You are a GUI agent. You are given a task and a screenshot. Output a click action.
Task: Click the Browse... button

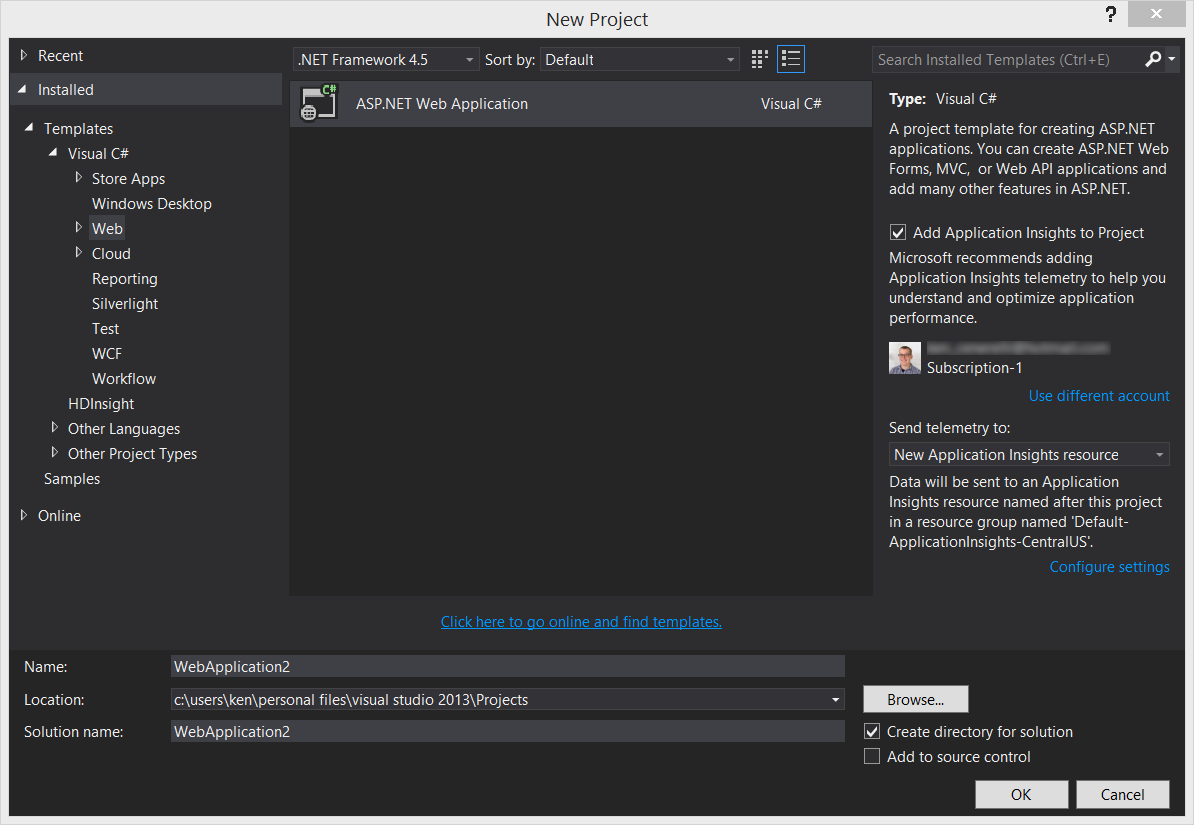[915, 699]
